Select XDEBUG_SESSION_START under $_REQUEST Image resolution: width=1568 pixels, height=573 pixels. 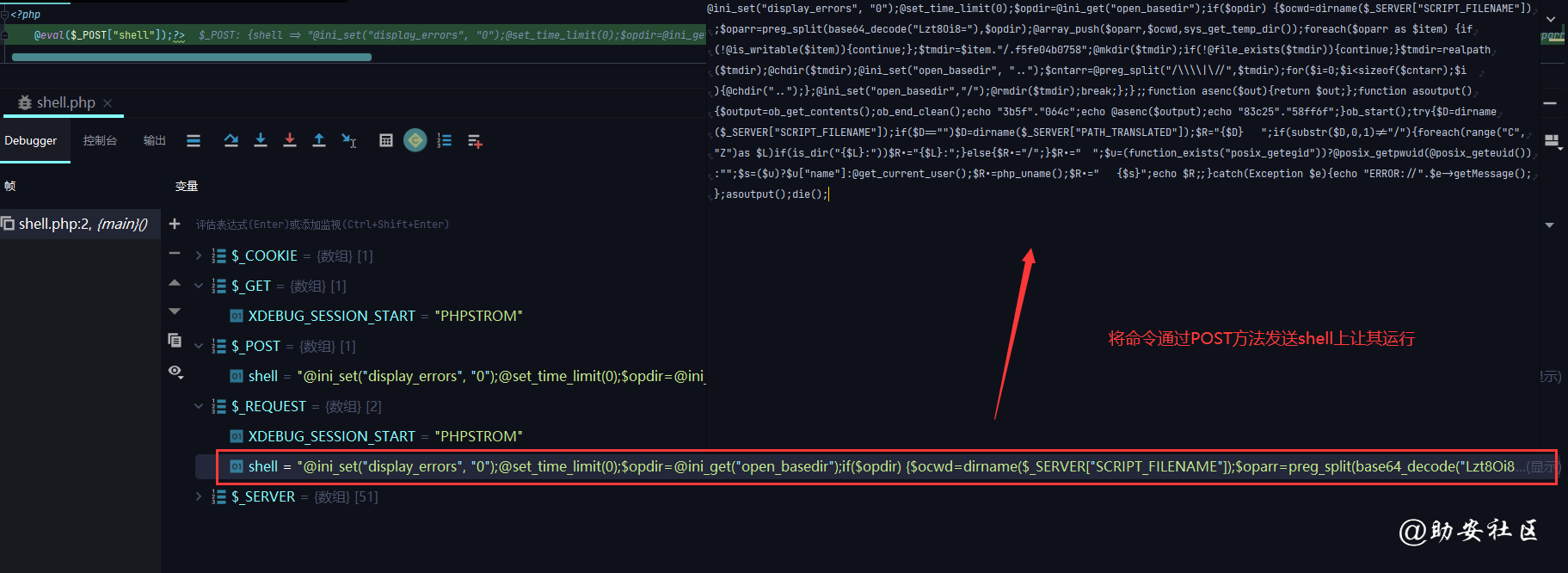pos(377,436)
